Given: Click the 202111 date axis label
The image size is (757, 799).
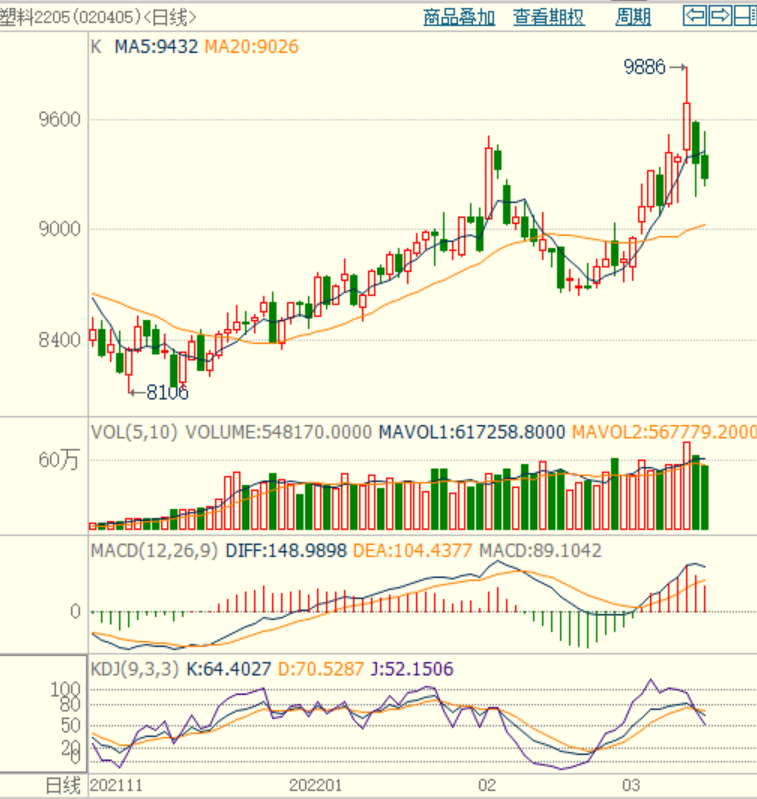Looking at the screenshot, I should click(x=117, y=785).
